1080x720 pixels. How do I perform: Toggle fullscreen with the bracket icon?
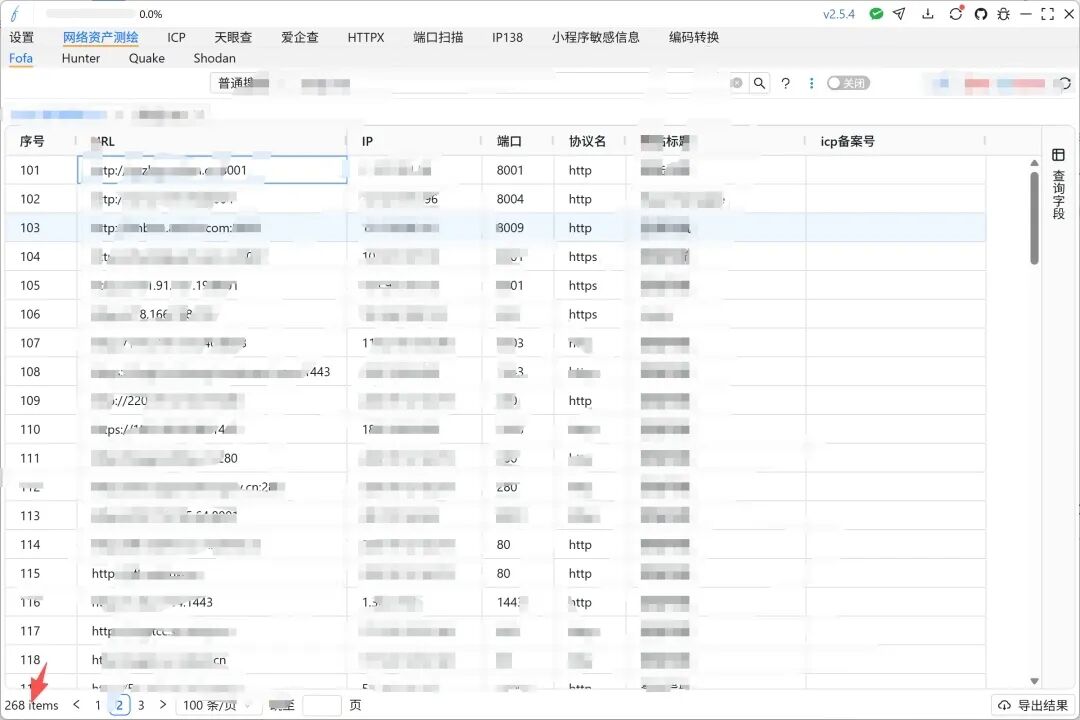[1048, 14]
